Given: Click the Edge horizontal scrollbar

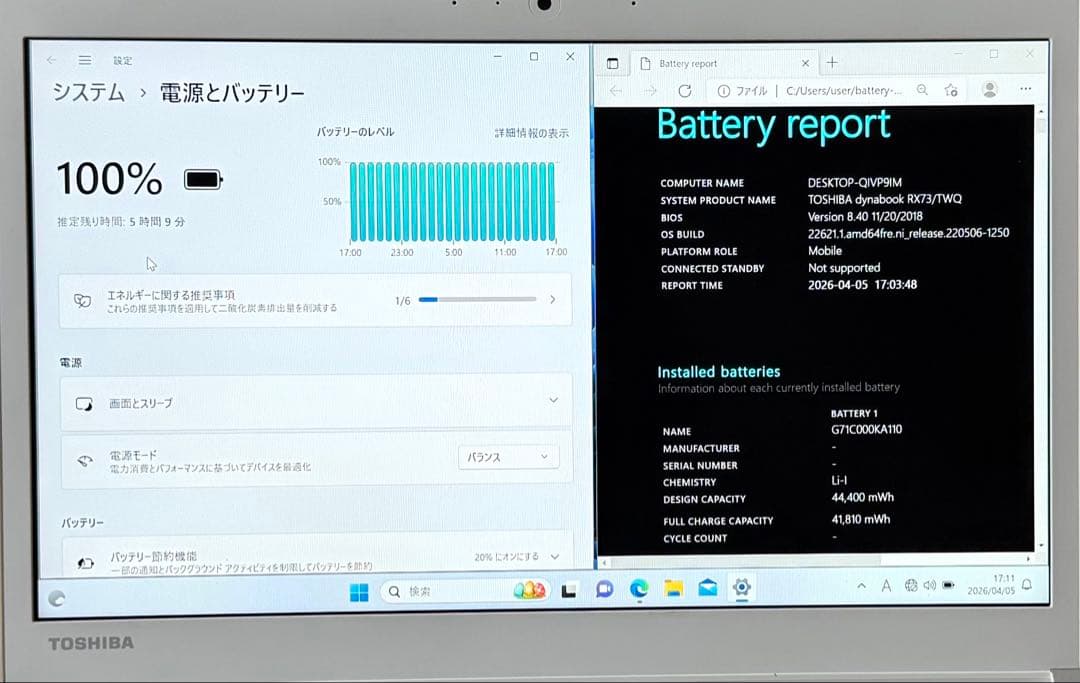Looking at the screenshot, I should 816,560.
